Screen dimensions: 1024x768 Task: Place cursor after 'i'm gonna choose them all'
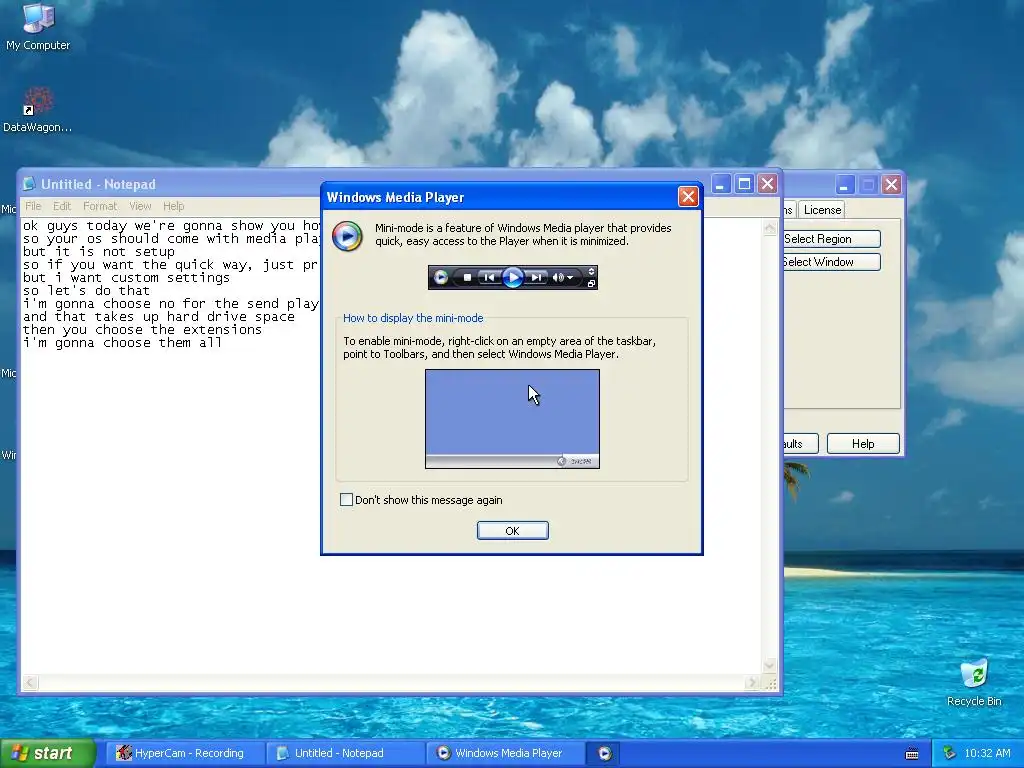[223, 343]
